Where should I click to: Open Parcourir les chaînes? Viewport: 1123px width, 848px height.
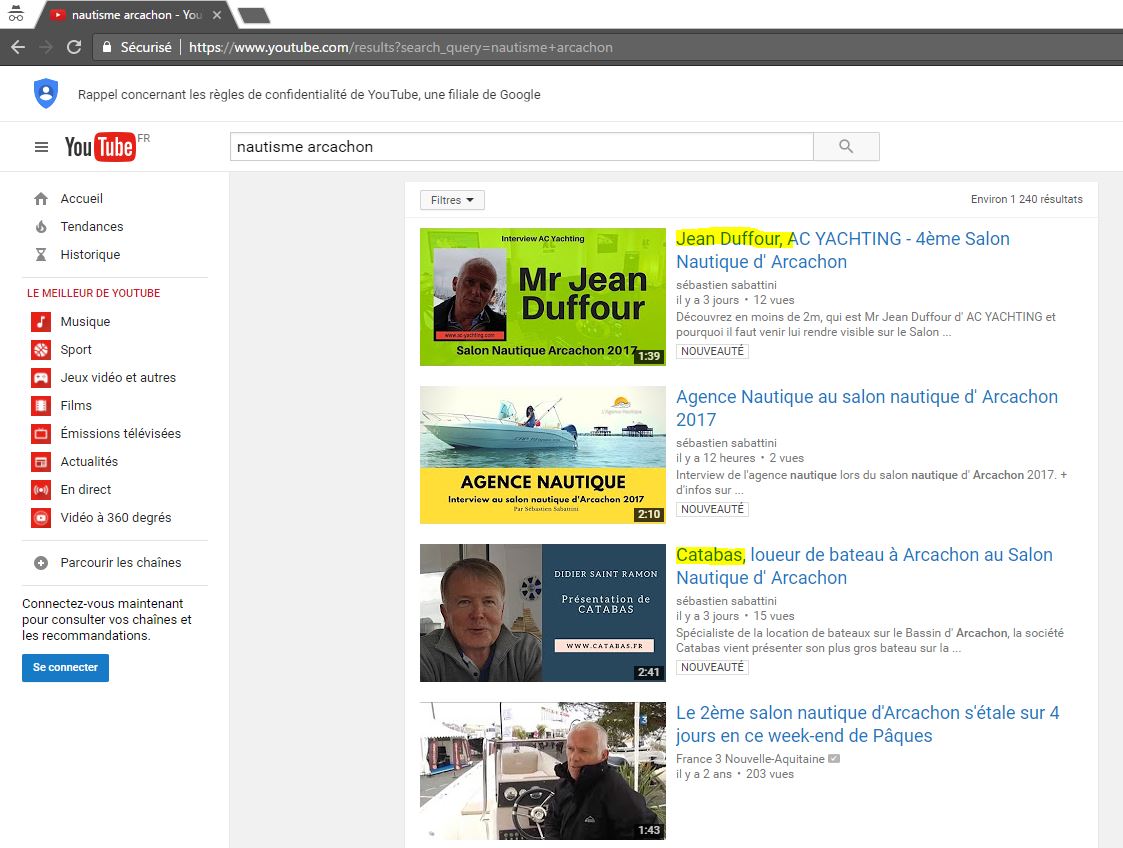point(121,562)
